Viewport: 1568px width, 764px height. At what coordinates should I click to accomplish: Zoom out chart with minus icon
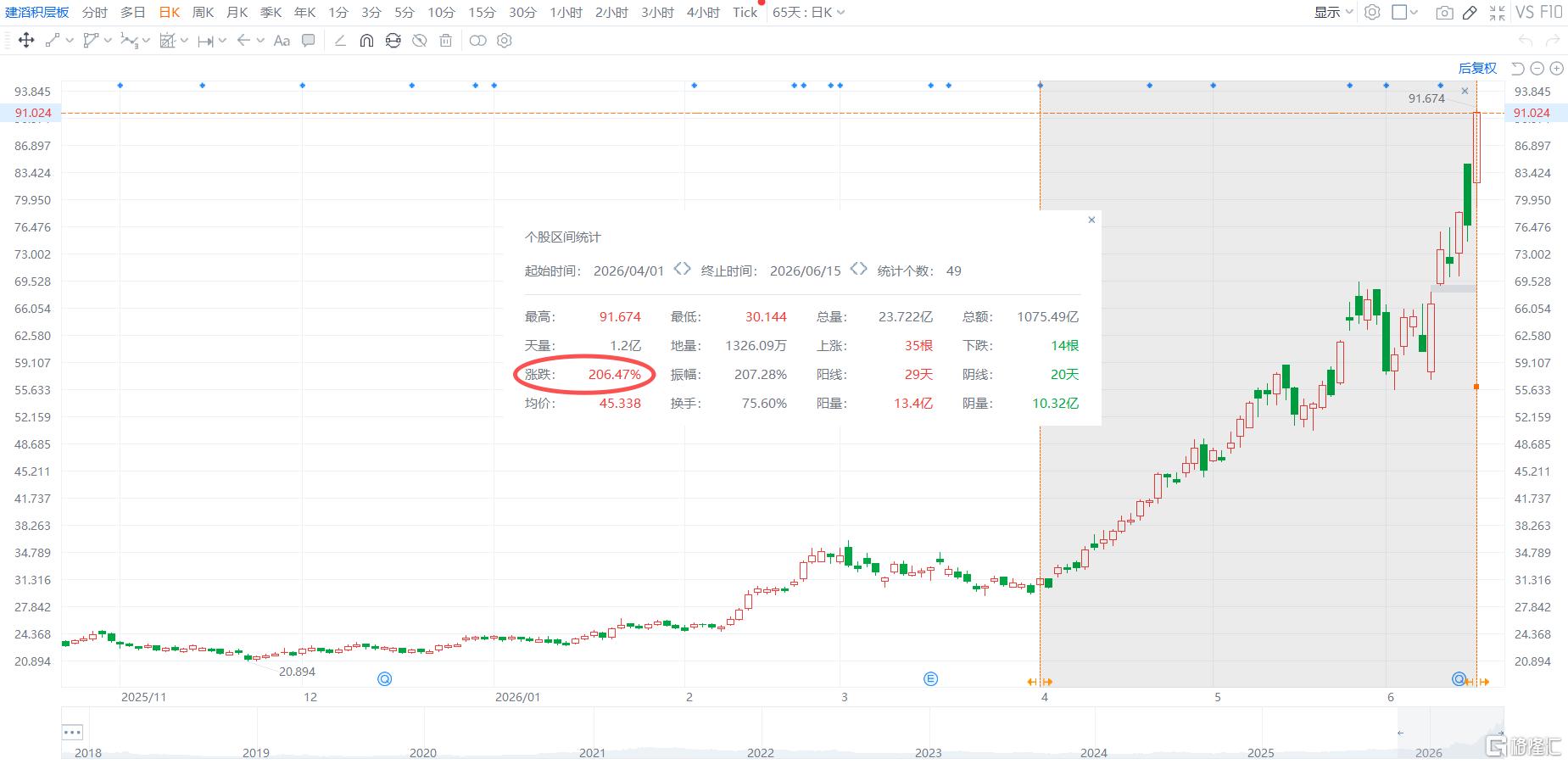[x=1537, y=69]
